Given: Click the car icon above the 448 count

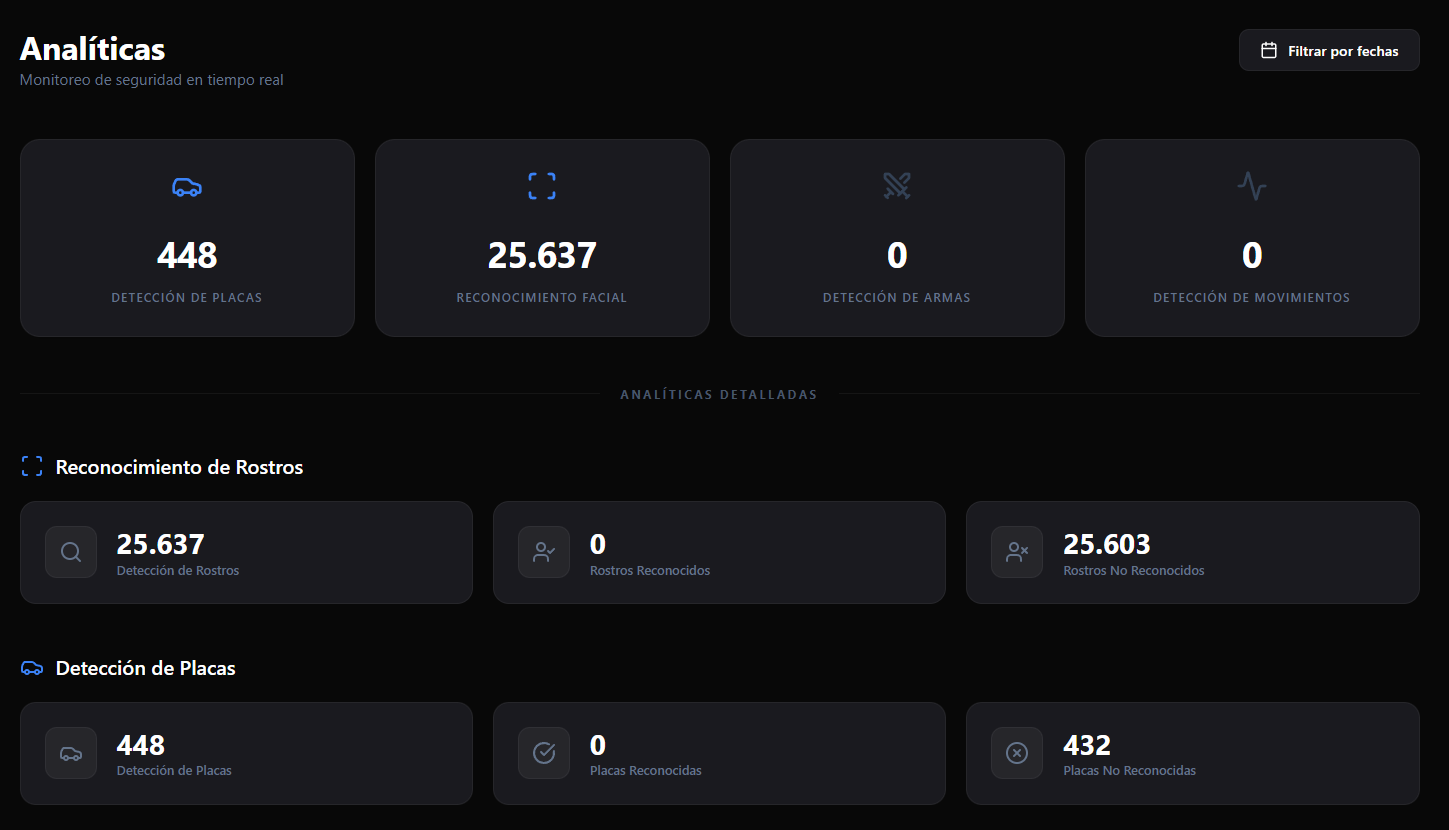Looking at the screenshot, I should point(187,186).
